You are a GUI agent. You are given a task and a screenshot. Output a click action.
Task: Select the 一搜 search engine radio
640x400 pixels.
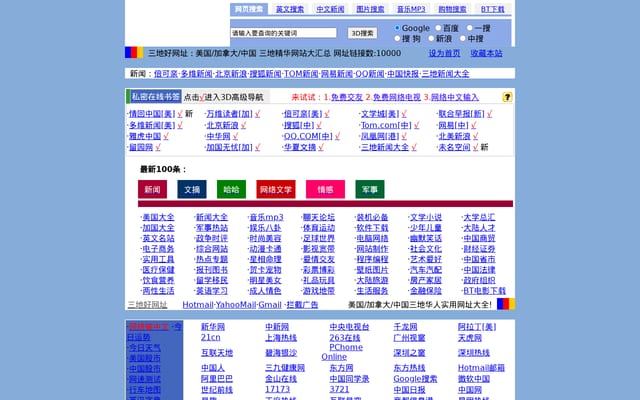(x=470, y=28)
